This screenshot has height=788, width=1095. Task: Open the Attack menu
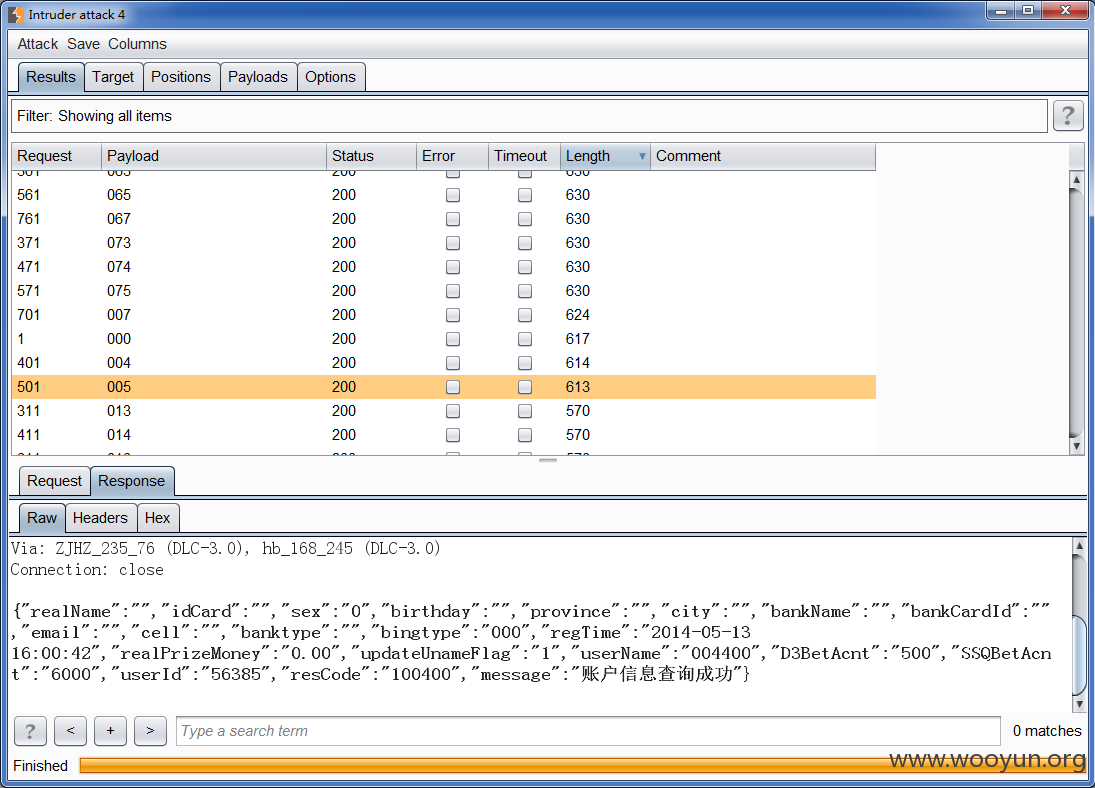pyautogui.click(x=38, y=44)
